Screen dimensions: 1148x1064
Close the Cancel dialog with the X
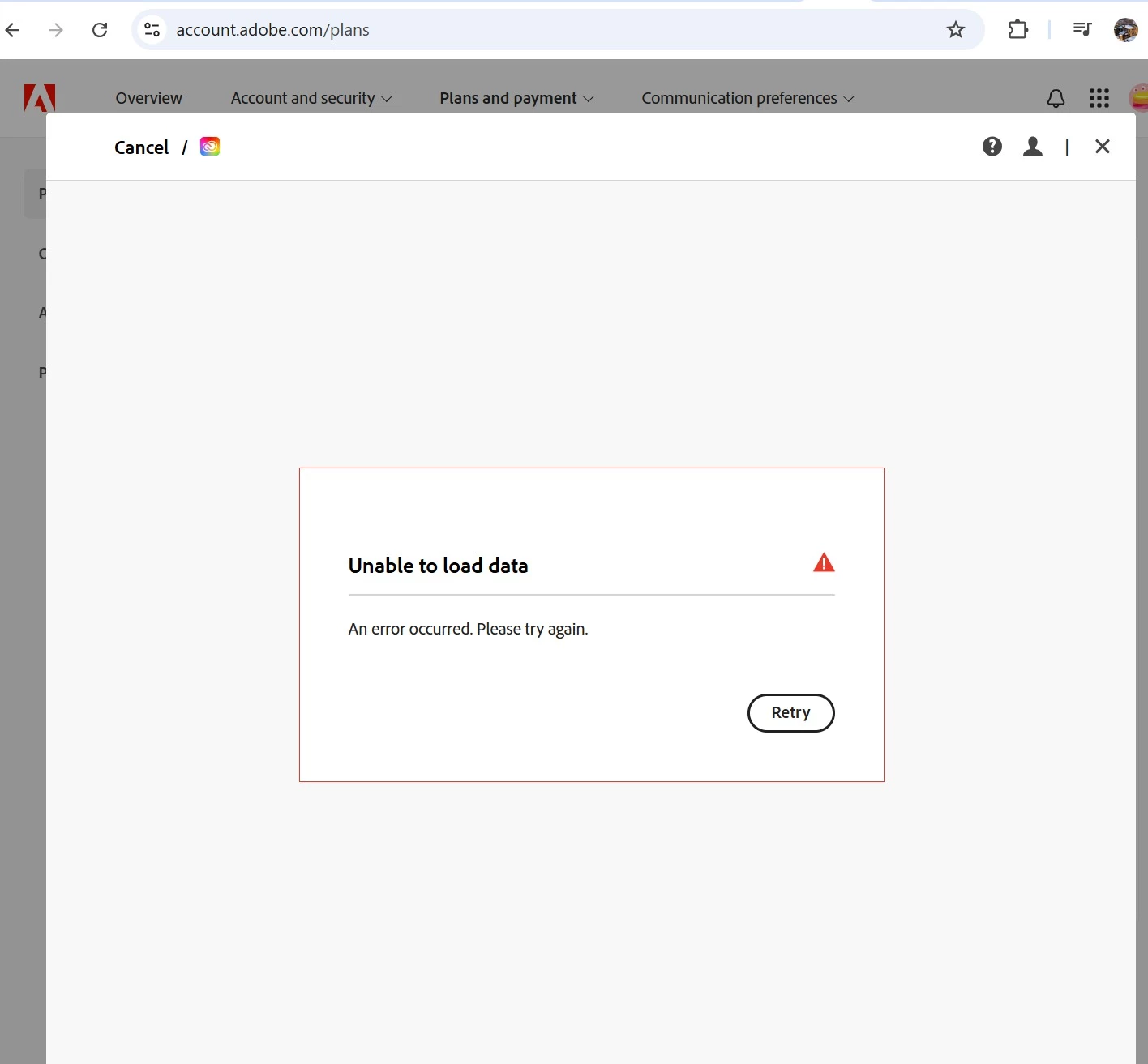coord(1103,147)
